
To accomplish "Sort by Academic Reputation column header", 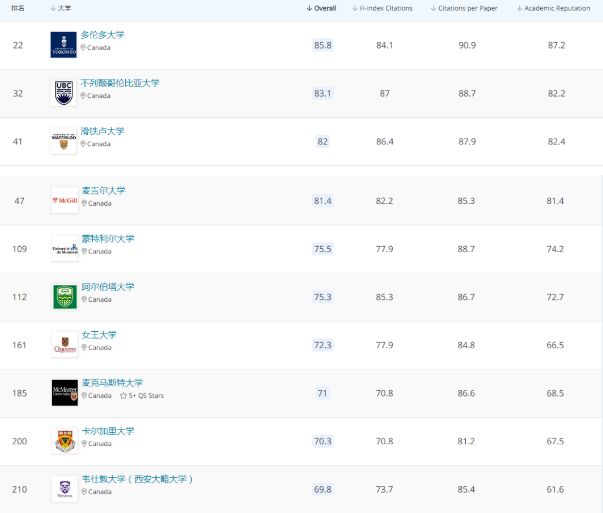I will point(553,8).
